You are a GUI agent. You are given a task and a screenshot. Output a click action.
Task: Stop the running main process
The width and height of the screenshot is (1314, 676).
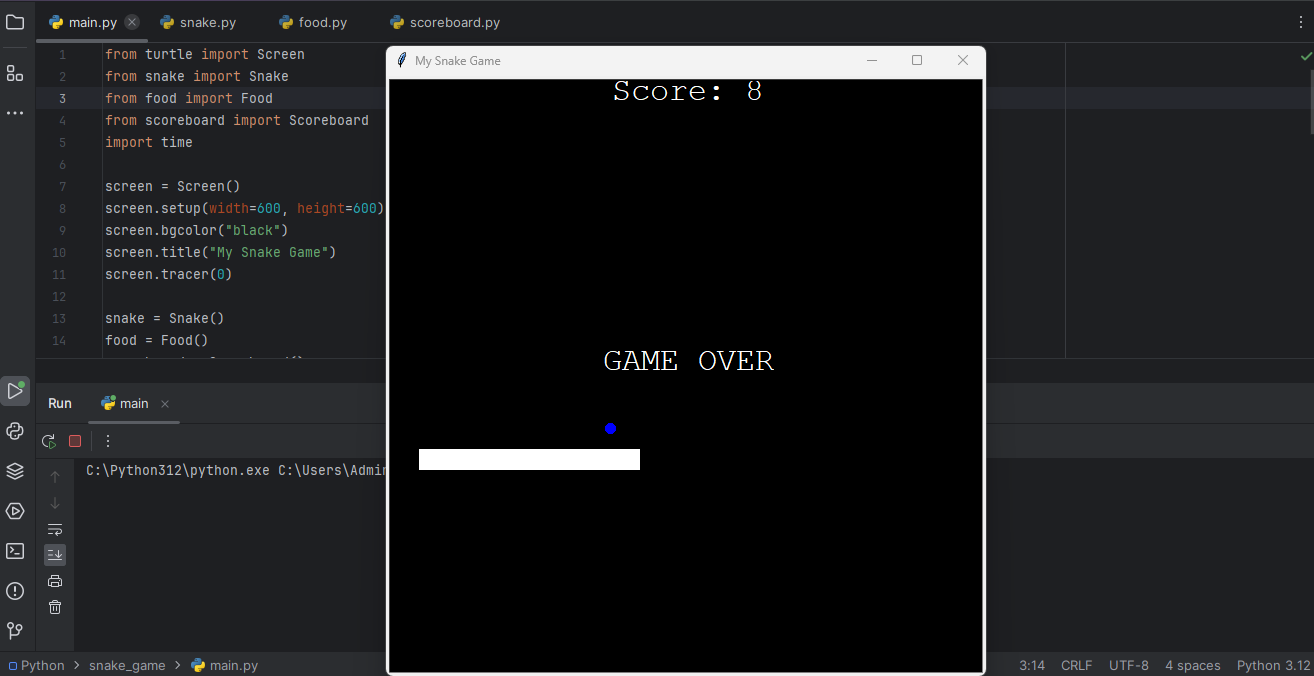click(x=75, y=441)
